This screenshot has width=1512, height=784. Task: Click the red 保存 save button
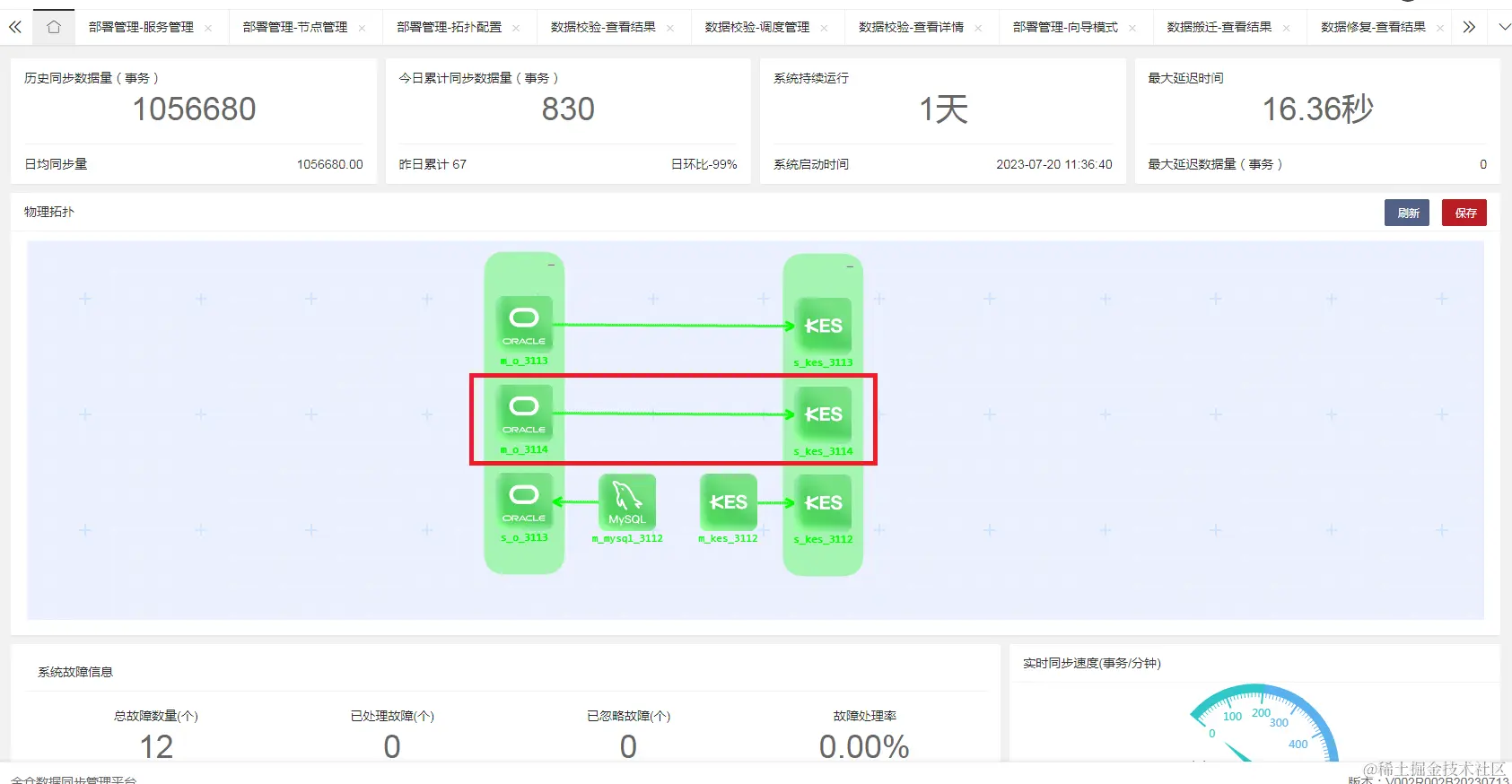click(1464, 213)
